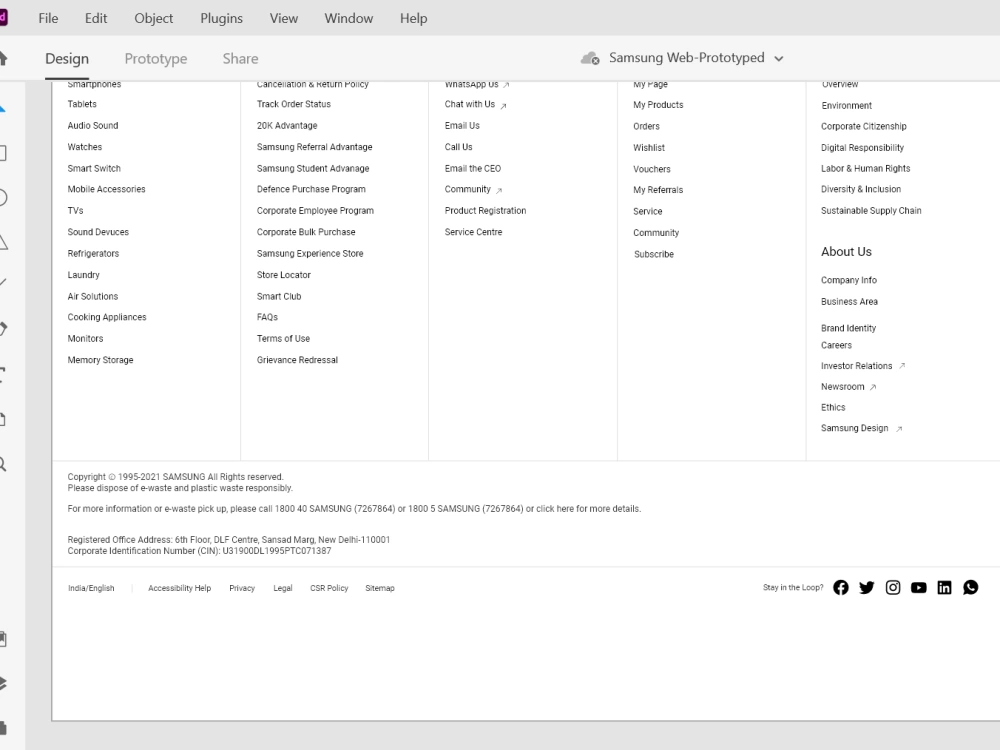The width and height of the screenshot is (1000, 750).
Task: Select the Store Locator text
Action: pyautogui.click(x=284, y=275)
